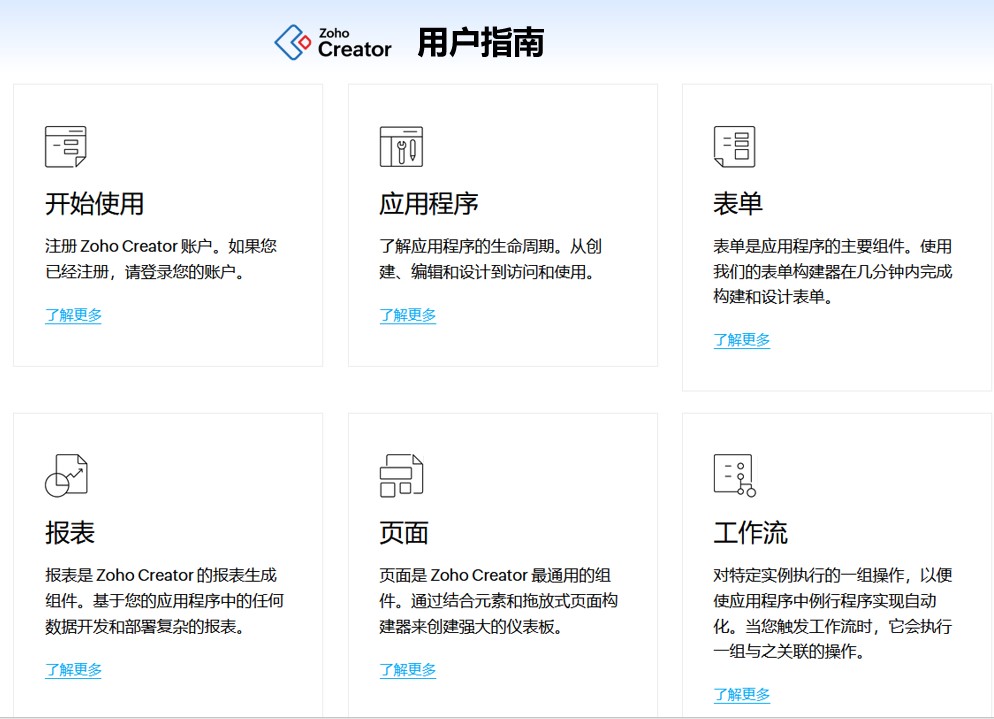This screenshot has height=719, width=994.
Task: Click the 工作流 heading
Action: (751, 533)
